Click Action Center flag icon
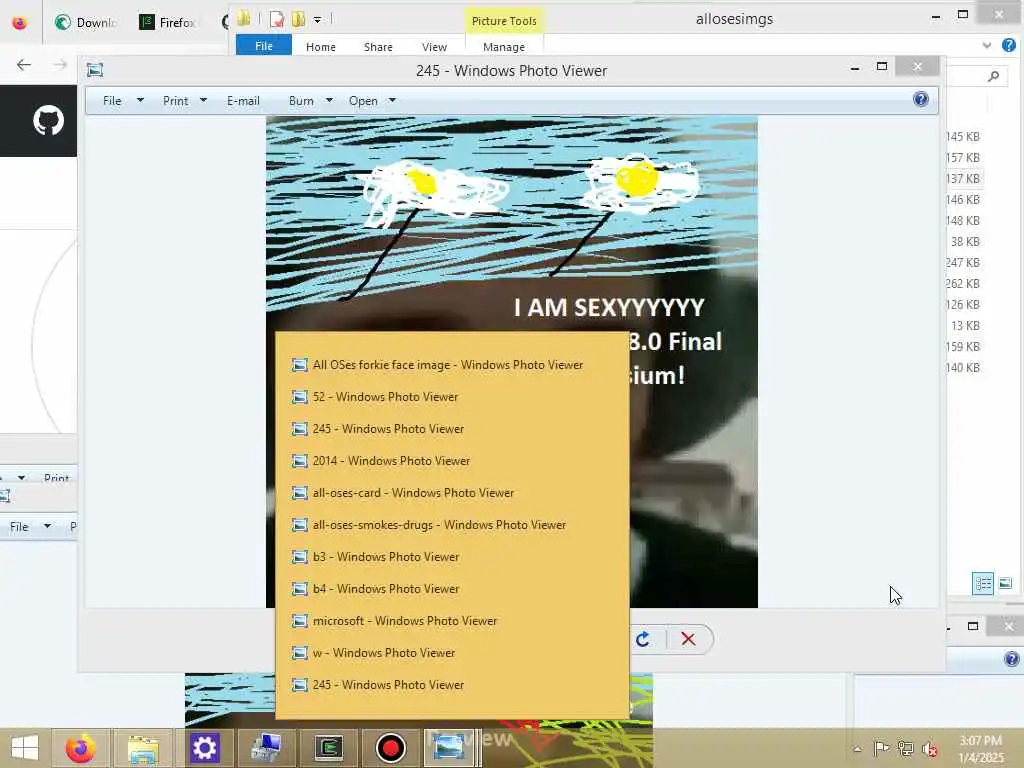Image resolution: width=1024 pixels, height=768 pixels. tap(880, 748)
